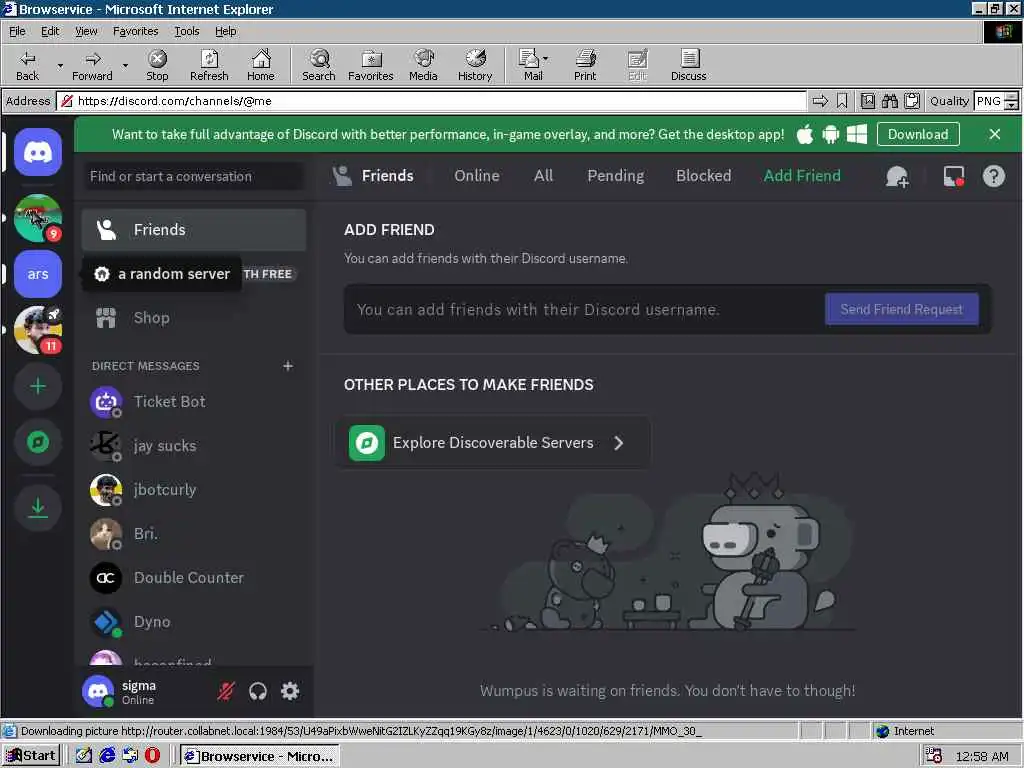
Task: Open the File menu
Action: coord(17,31)
